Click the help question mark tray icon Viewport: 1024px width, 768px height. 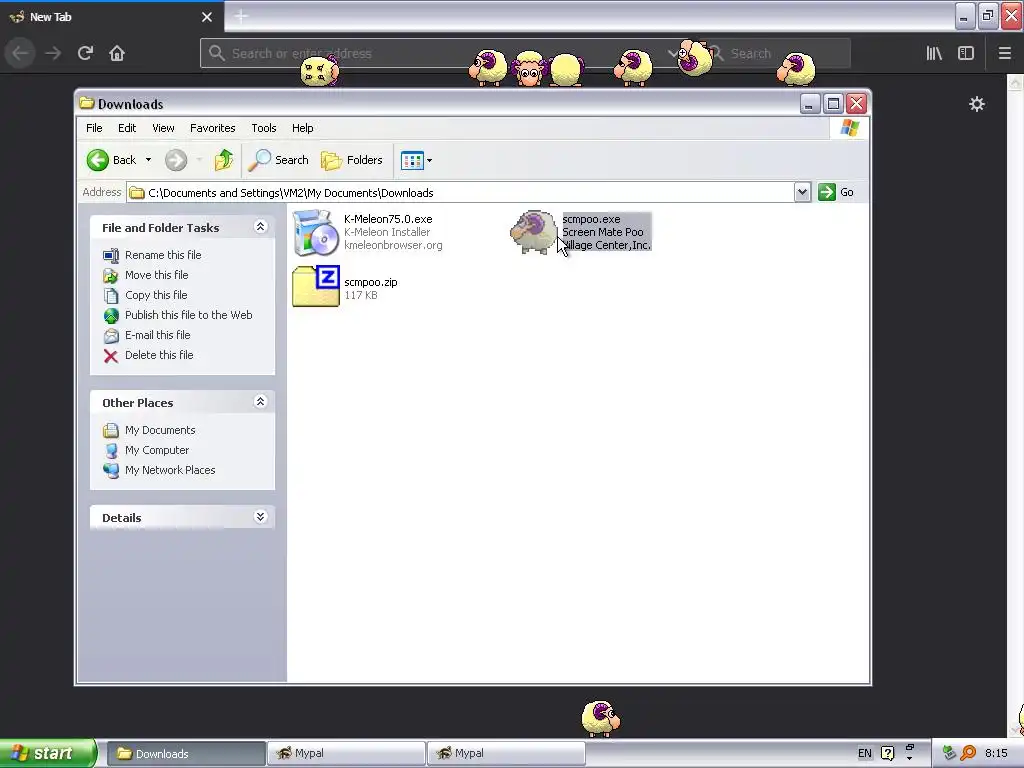[x=887, y=753]
